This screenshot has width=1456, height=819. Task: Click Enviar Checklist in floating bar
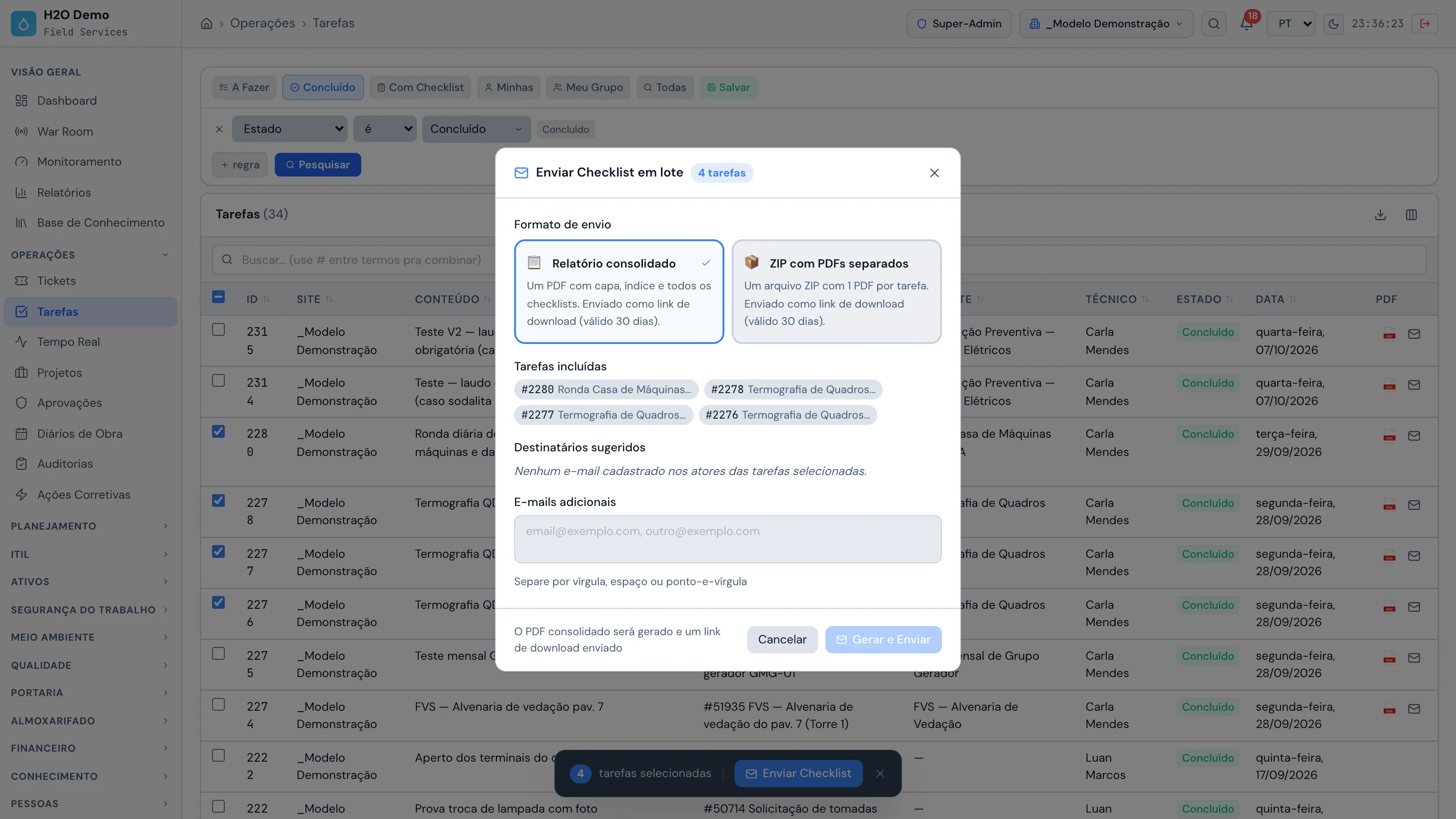coord(798,774)
